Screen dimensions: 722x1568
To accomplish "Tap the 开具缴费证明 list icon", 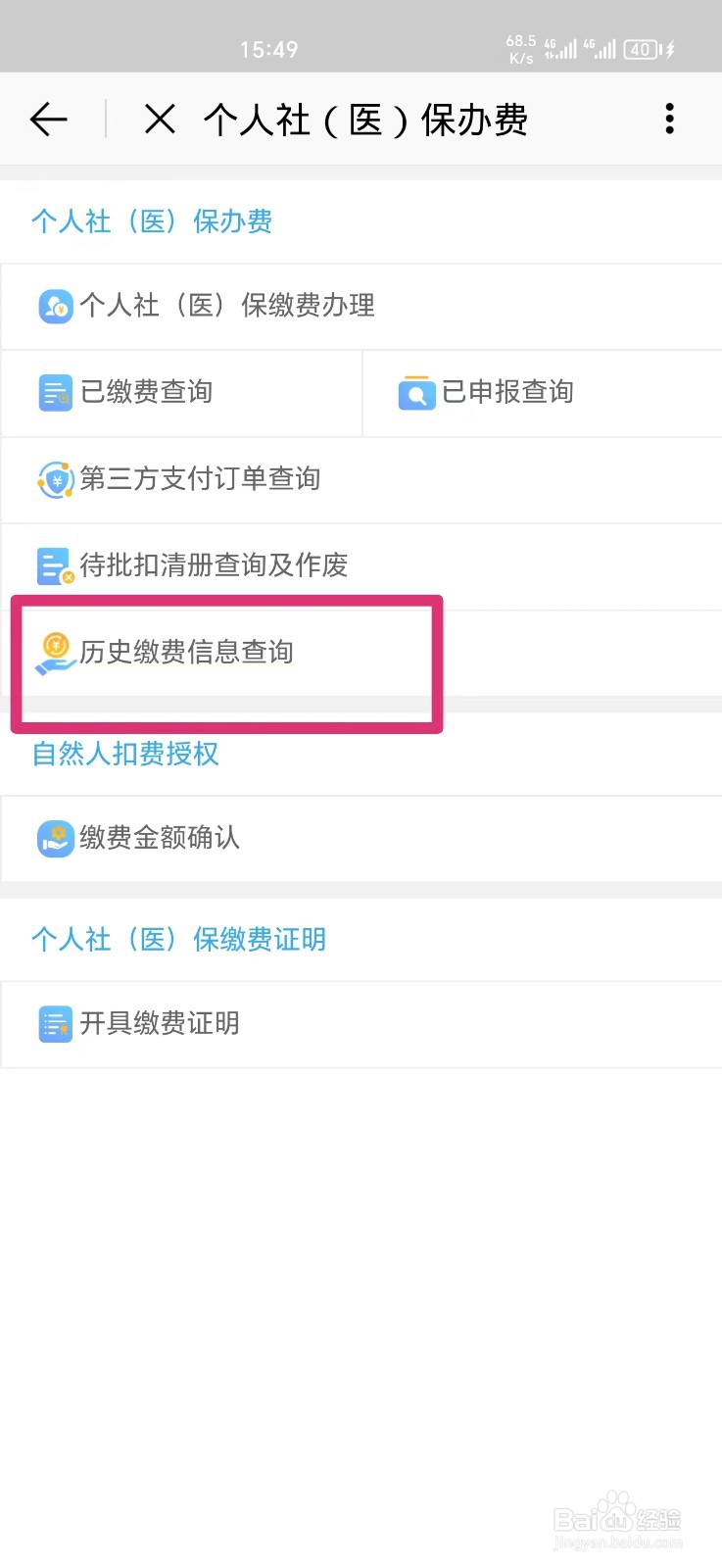I will [55, 1024].
